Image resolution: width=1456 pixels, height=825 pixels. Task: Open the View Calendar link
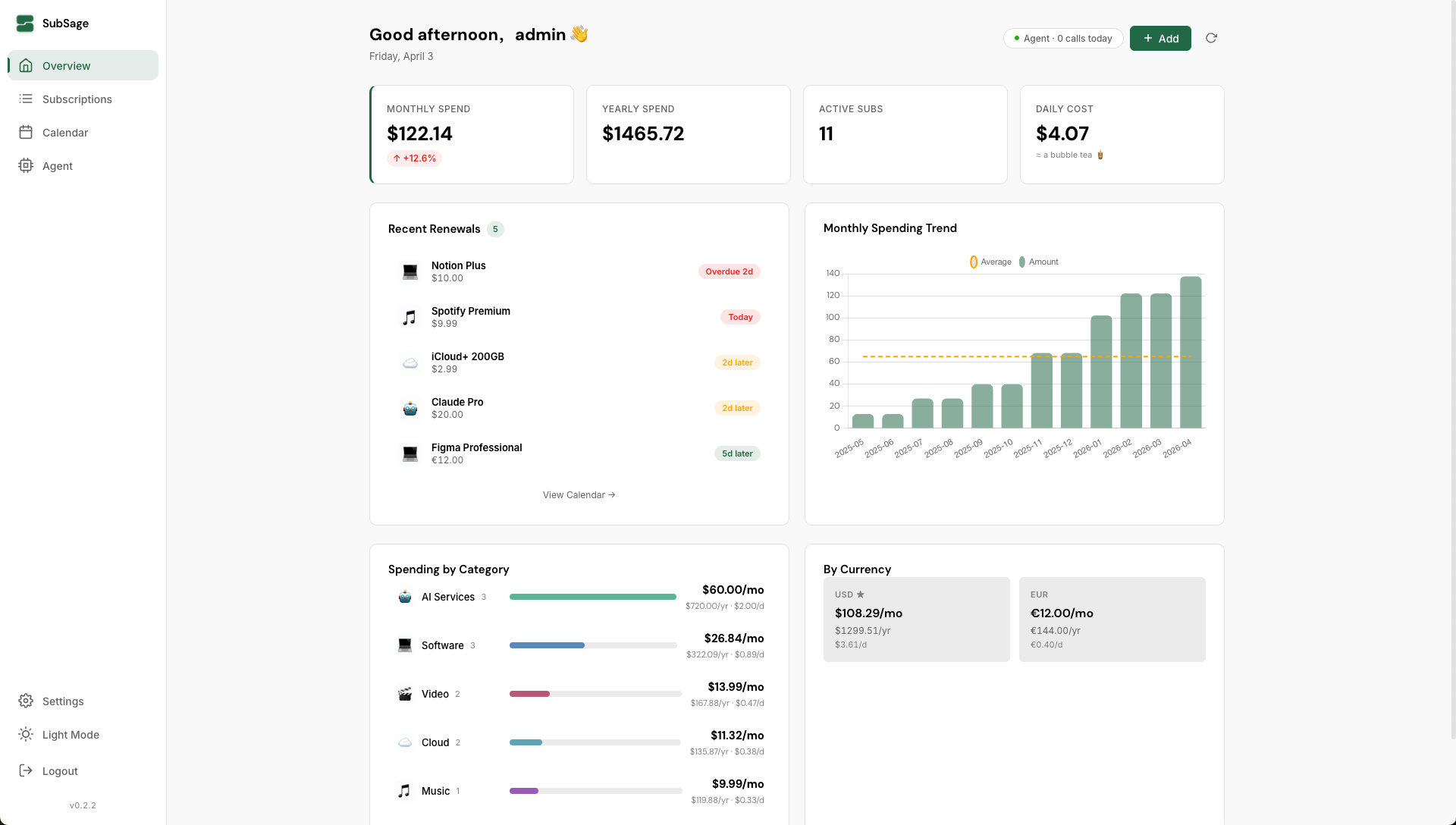click(578, 494)
